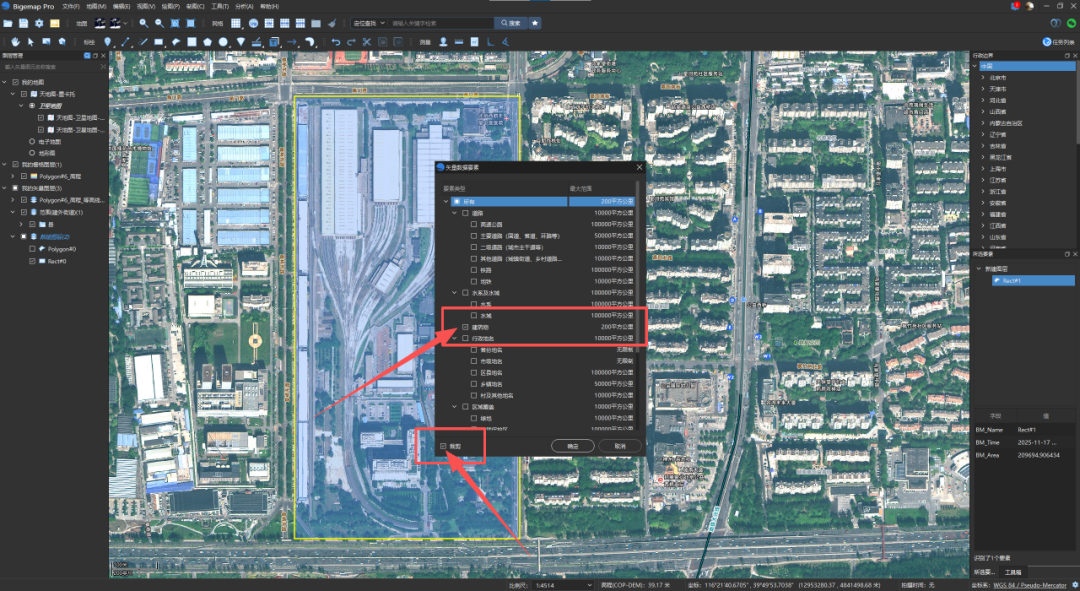Click the Save floppy disk icon
Viewport: 1080px width, 591px height.
click(23, 23)
